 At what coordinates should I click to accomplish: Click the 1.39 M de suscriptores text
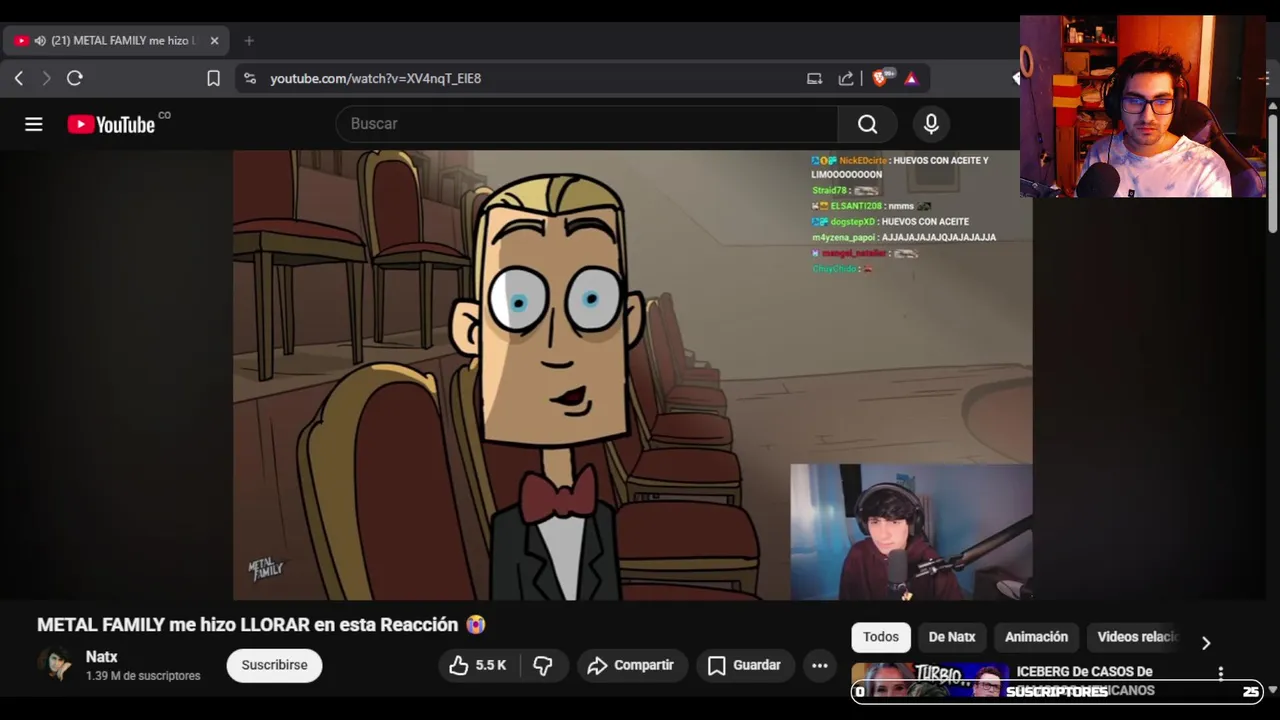[143, 676]
